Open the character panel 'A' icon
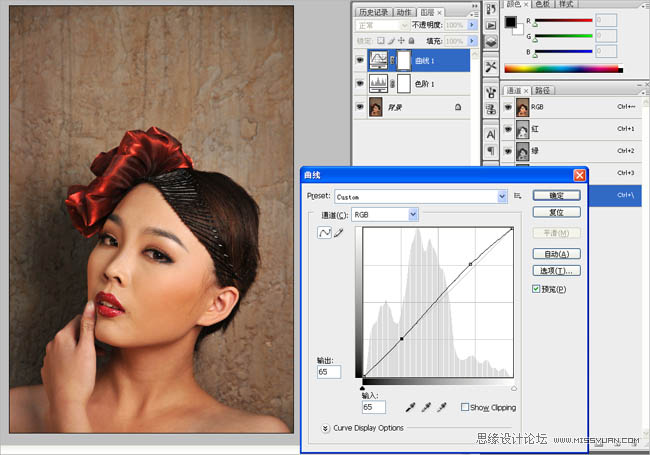 coord(491,133)
